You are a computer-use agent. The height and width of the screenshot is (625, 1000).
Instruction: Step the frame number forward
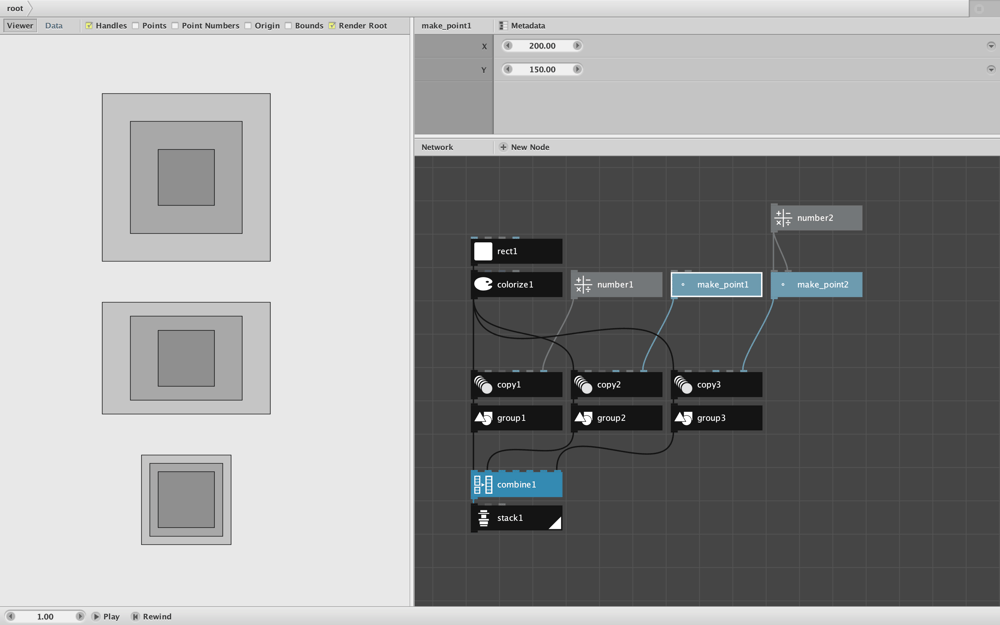(x=80, y=617)
